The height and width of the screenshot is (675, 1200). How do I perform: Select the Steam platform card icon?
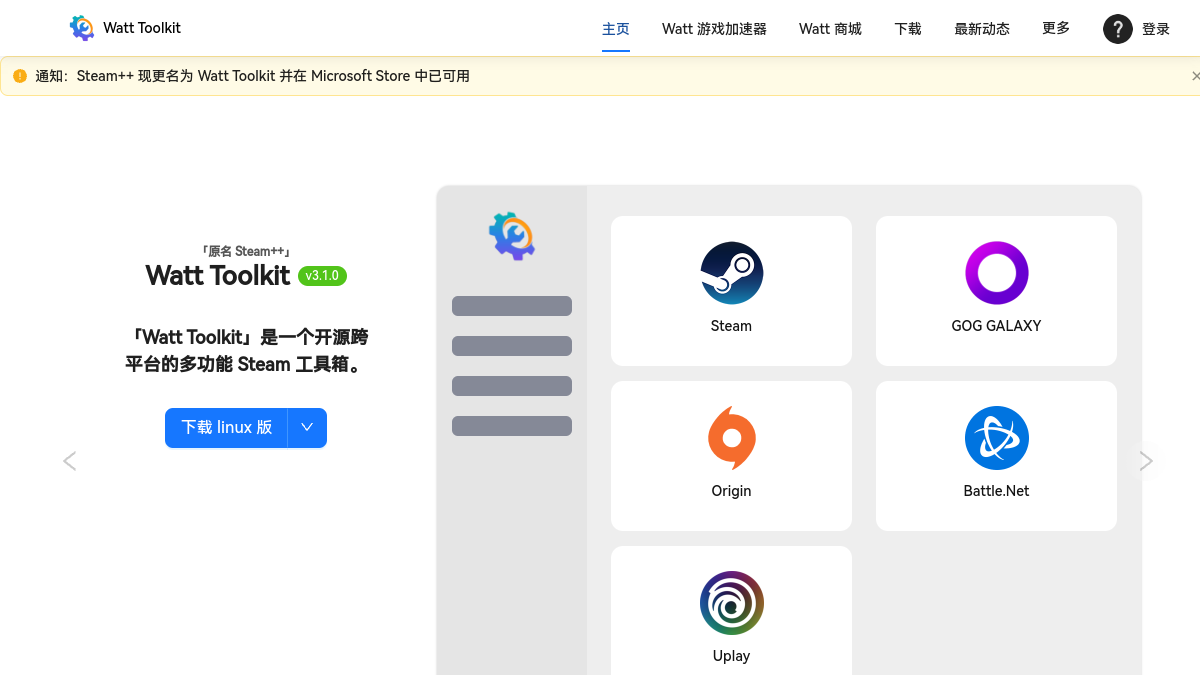(x=731, y=273)
